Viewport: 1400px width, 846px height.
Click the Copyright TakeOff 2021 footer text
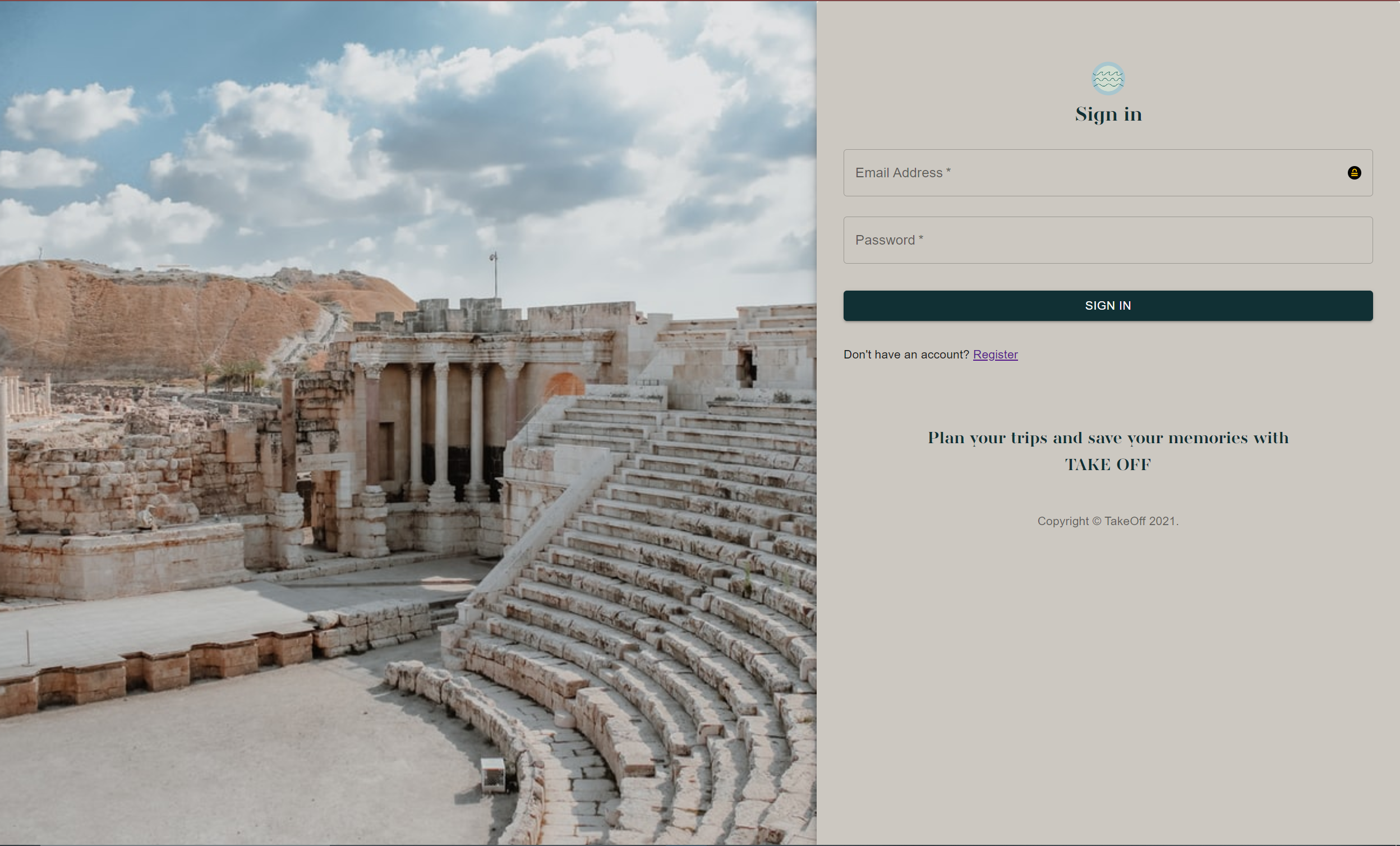pyautogui.click(x=1108, y=521)
